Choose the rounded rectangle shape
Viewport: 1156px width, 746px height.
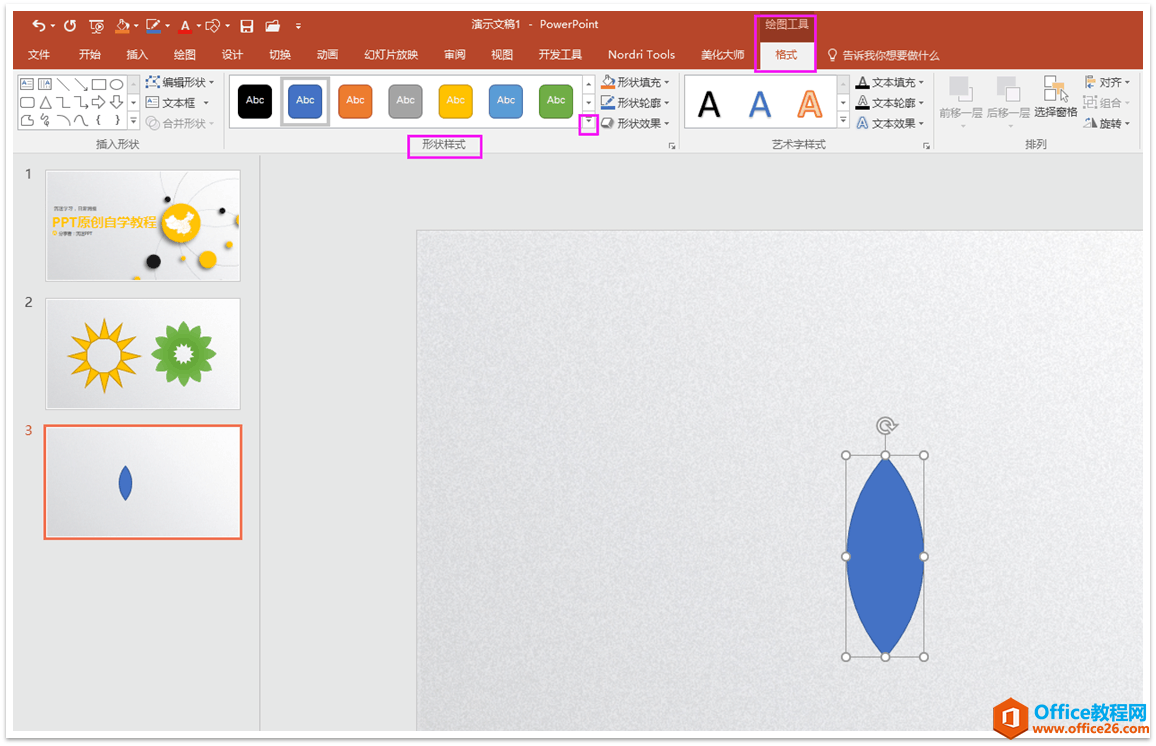[27, 102]
